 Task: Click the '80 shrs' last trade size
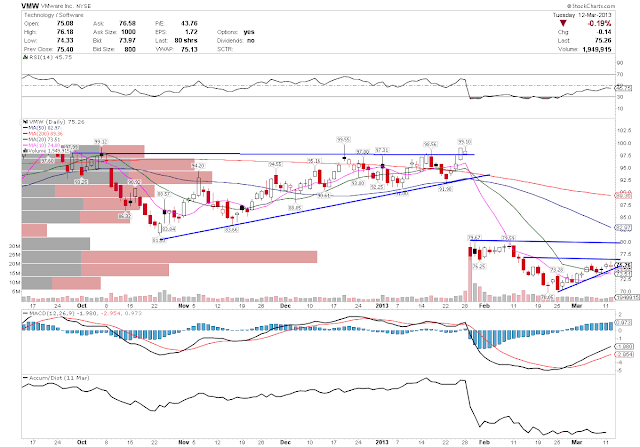186,40
